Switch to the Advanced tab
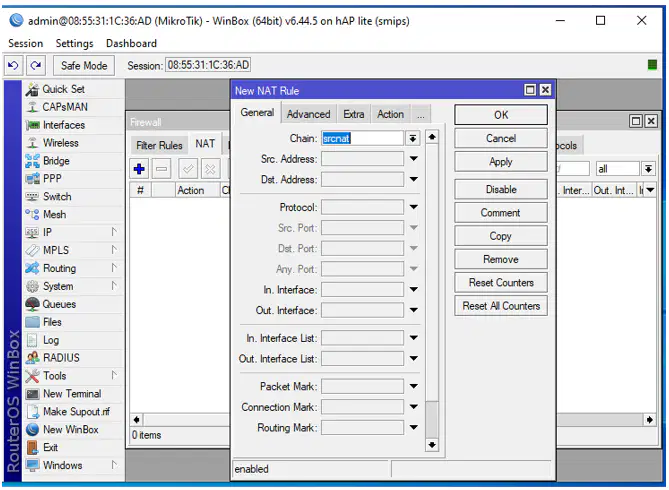 click(x=308, y=114)
